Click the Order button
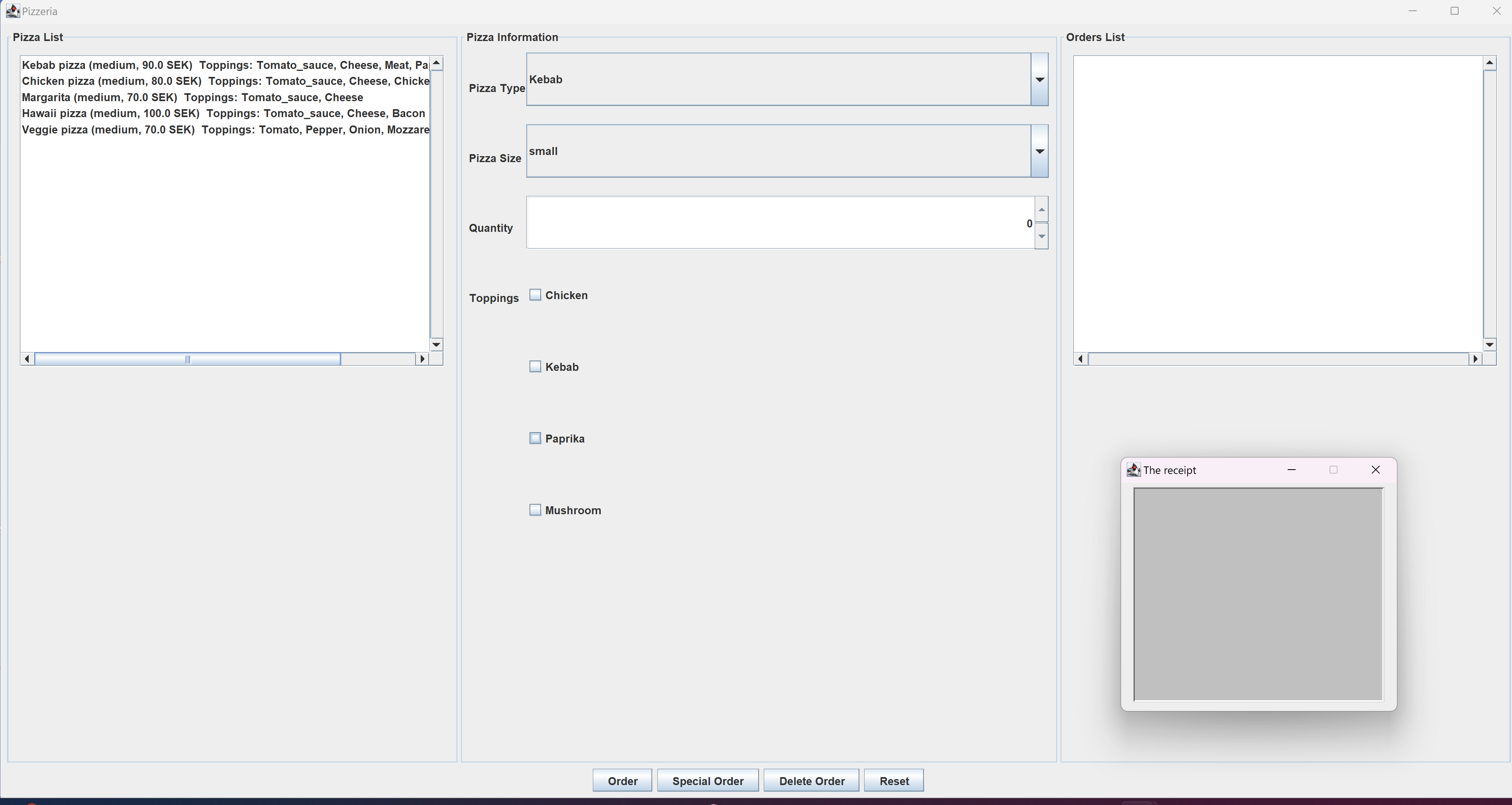This screenshot has height=805, width=1512. [622, 781]
